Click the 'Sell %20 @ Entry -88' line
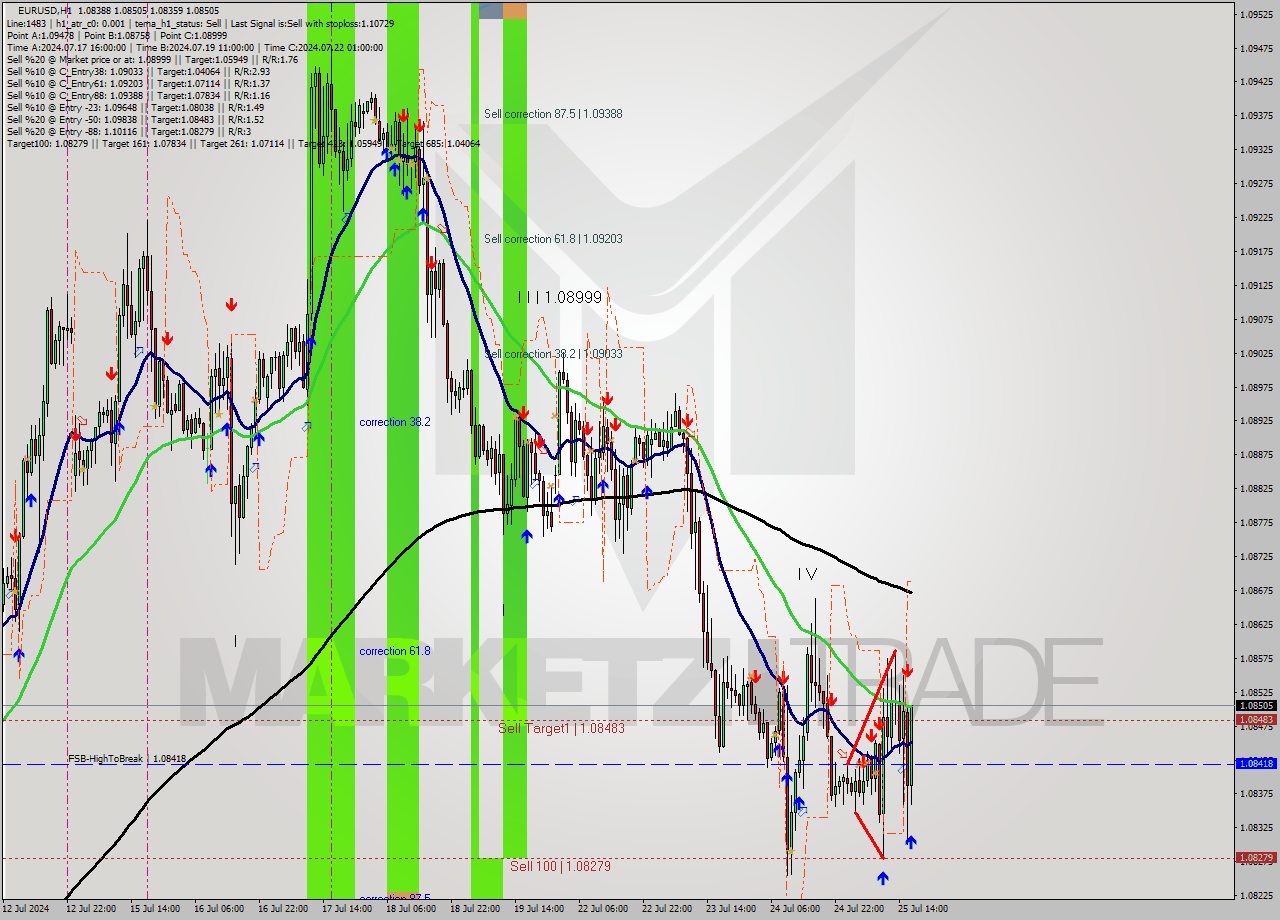 tap(128, 131)
